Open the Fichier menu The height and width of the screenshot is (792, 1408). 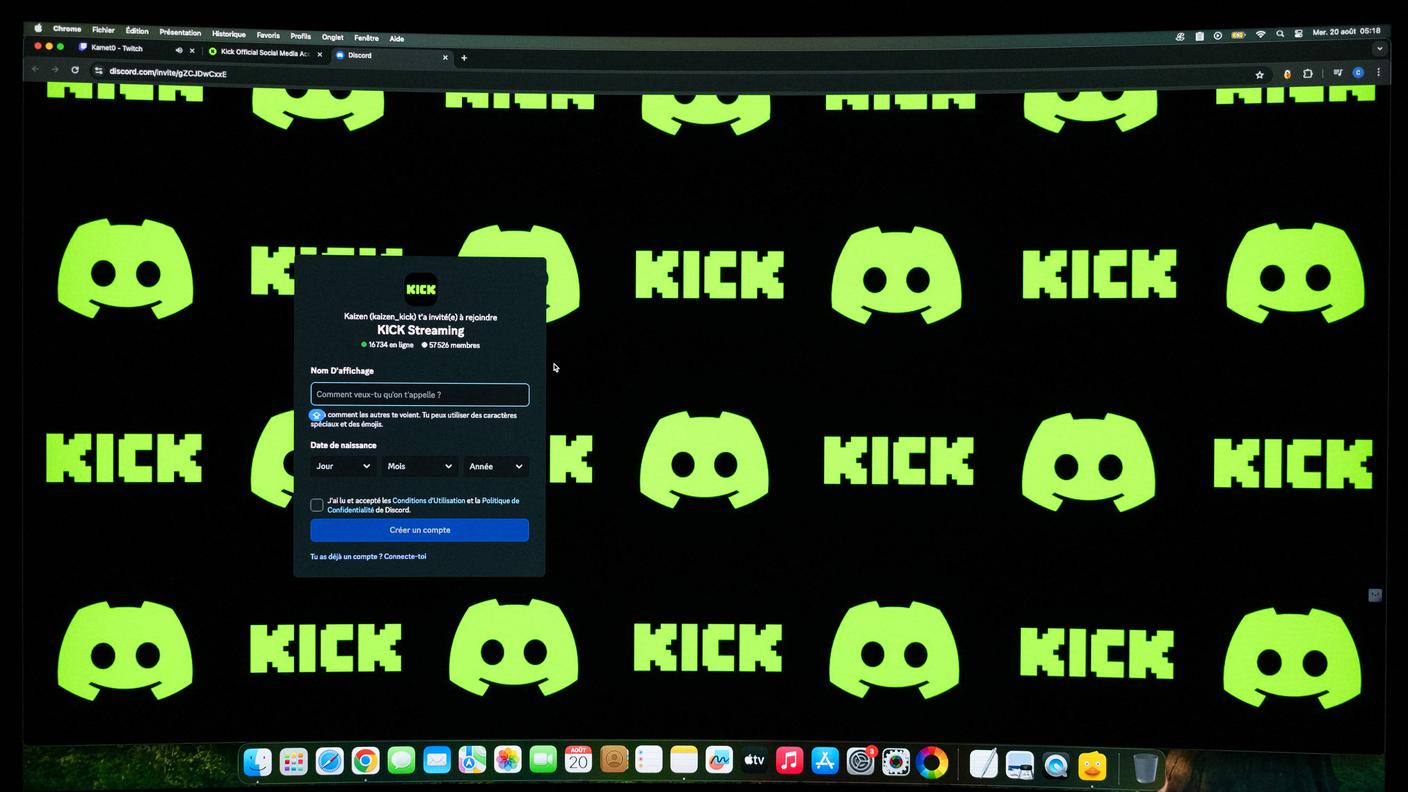click(x=103, y=30)
